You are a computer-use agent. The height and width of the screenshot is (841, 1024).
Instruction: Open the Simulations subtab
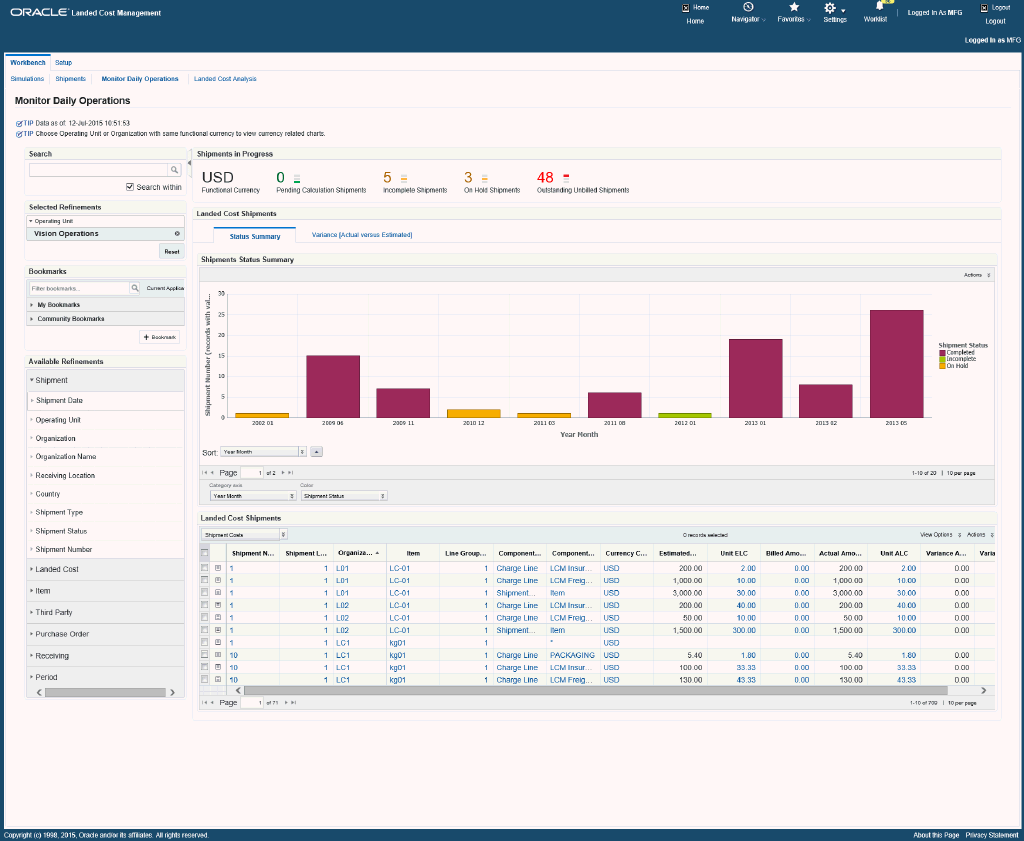(27, 78)
